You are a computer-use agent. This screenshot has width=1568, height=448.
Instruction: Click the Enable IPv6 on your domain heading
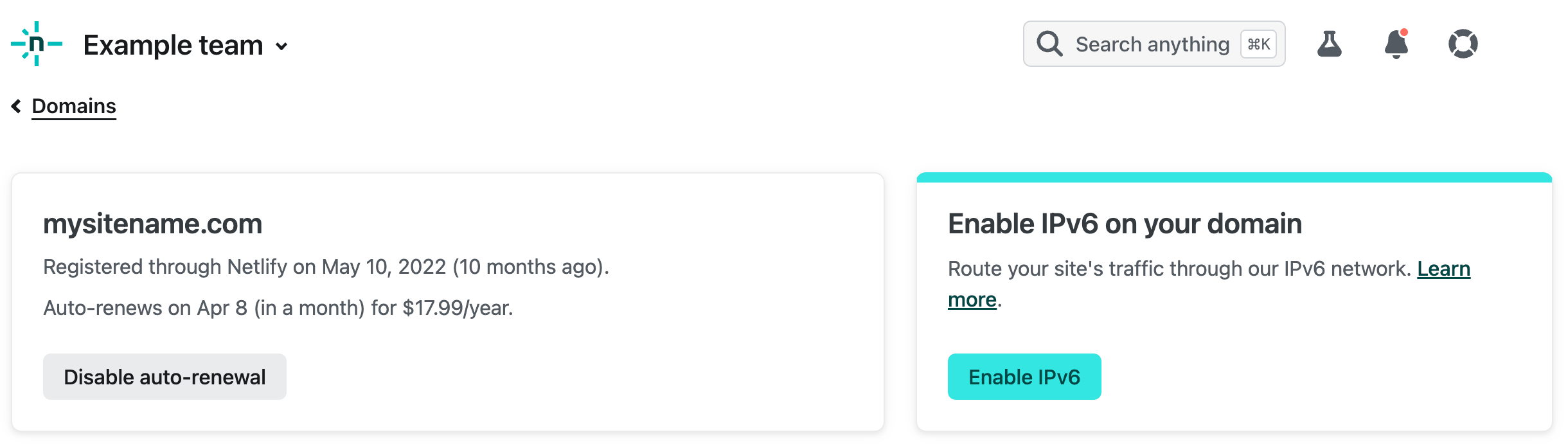point(1125,224)
